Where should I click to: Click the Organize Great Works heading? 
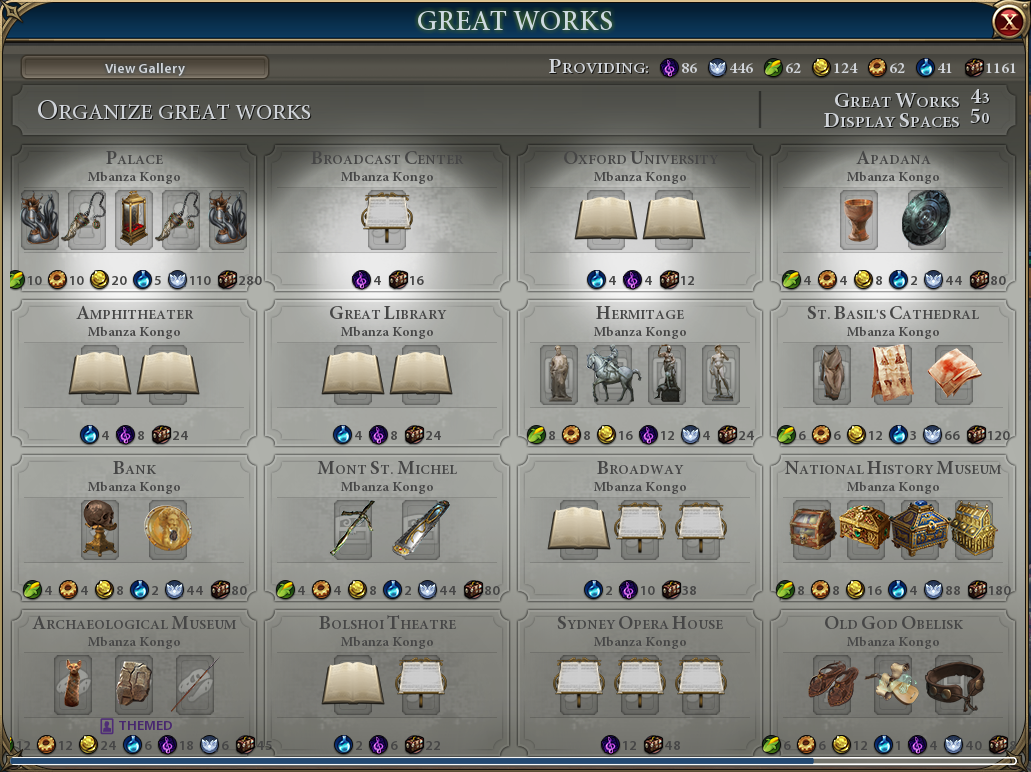(x=174, y=111)
